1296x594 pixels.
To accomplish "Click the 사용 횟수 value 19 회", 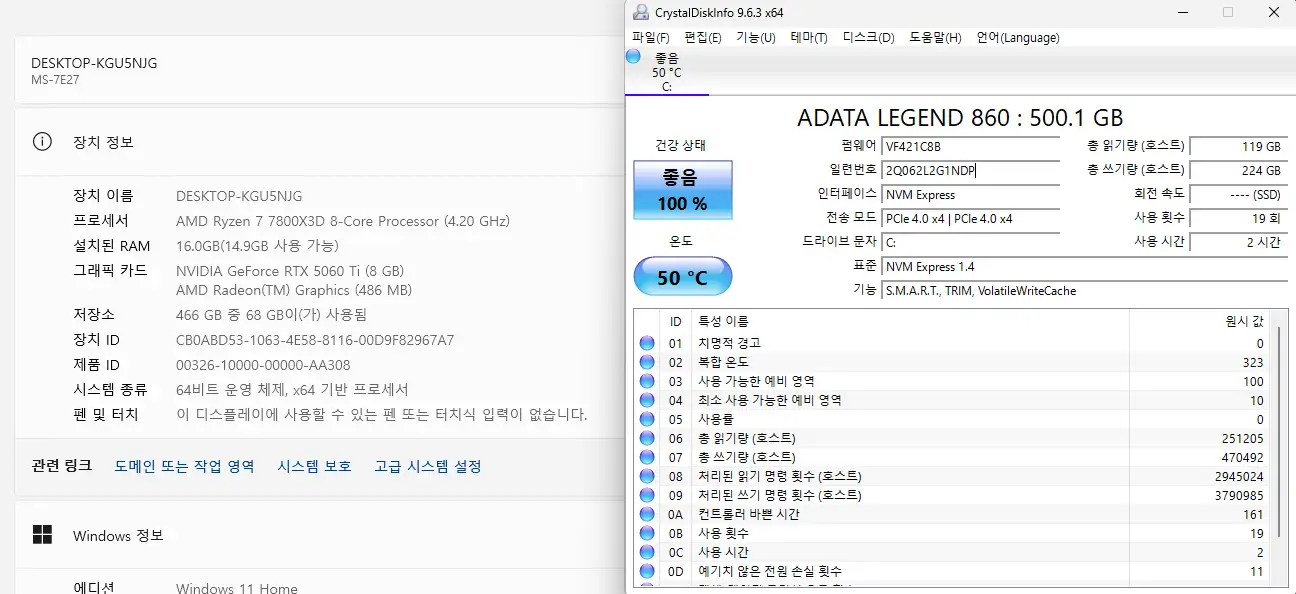I will [1238, 219].
